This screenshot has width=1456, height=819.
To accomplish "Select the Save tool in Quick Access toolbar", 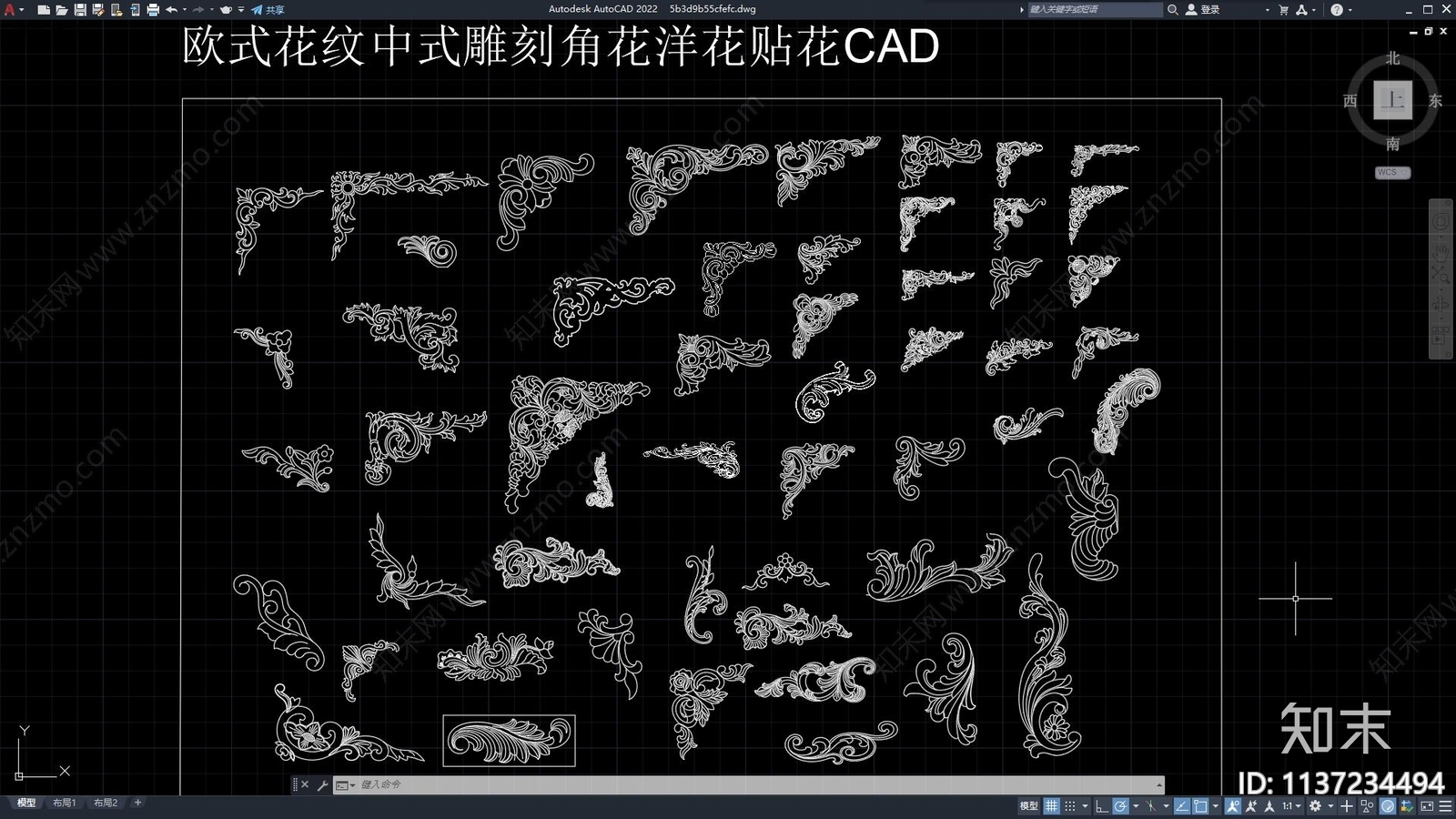I will click(81, 9).
